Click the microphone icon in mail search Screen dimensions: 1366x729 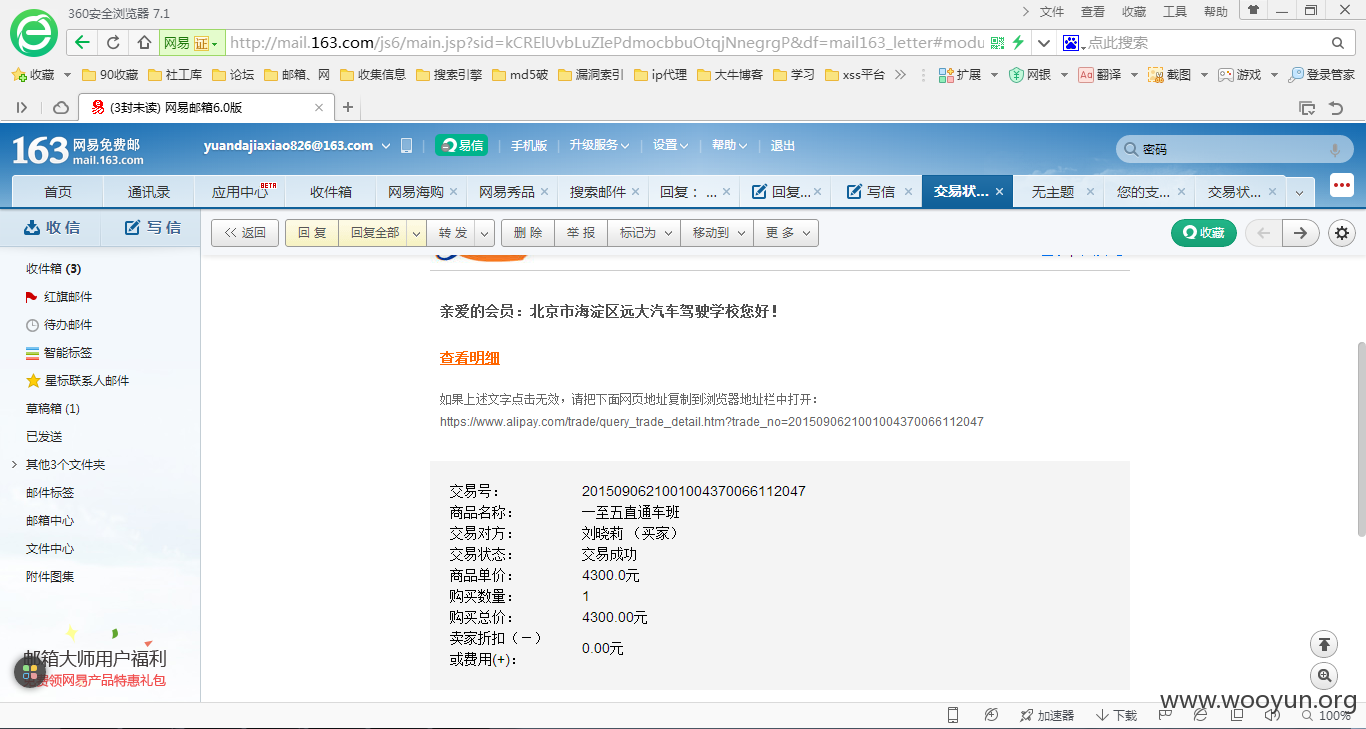[x=1335, y=149]
